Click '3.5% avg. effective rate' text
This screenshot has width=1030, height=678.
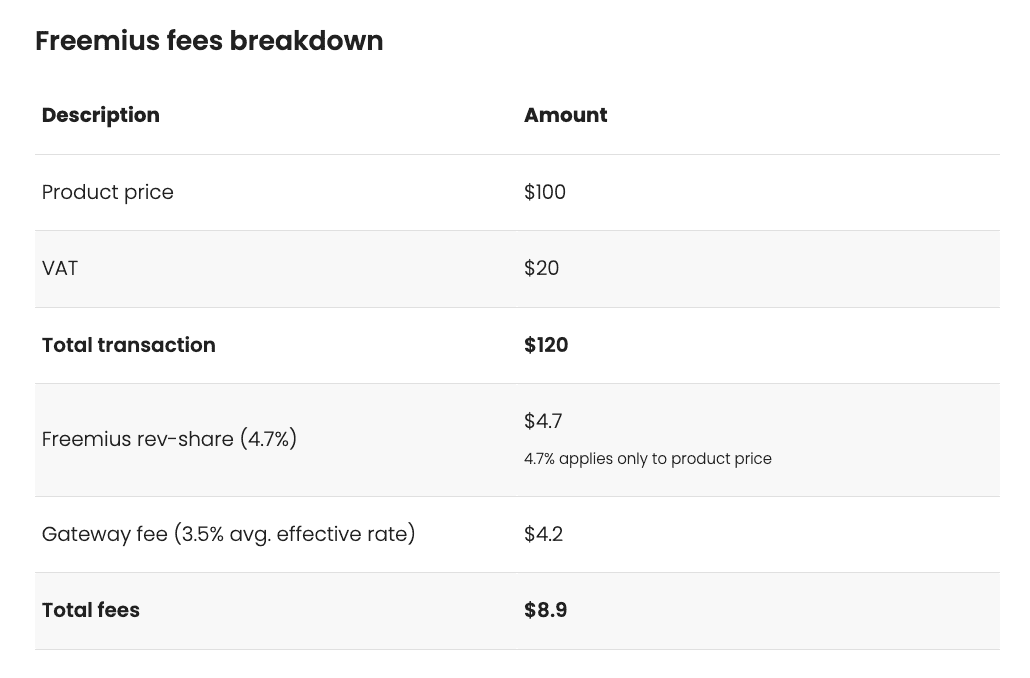(x=294, y=534)
